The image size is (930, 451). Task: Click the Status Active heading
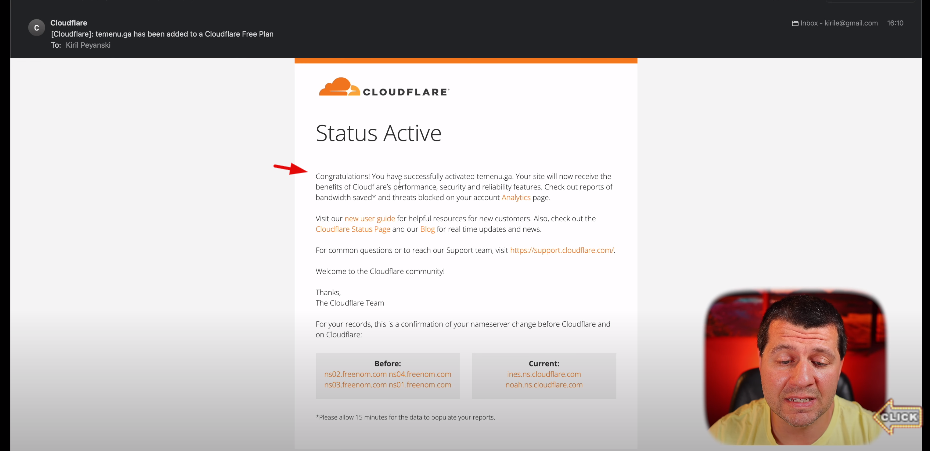coord(378,133)
